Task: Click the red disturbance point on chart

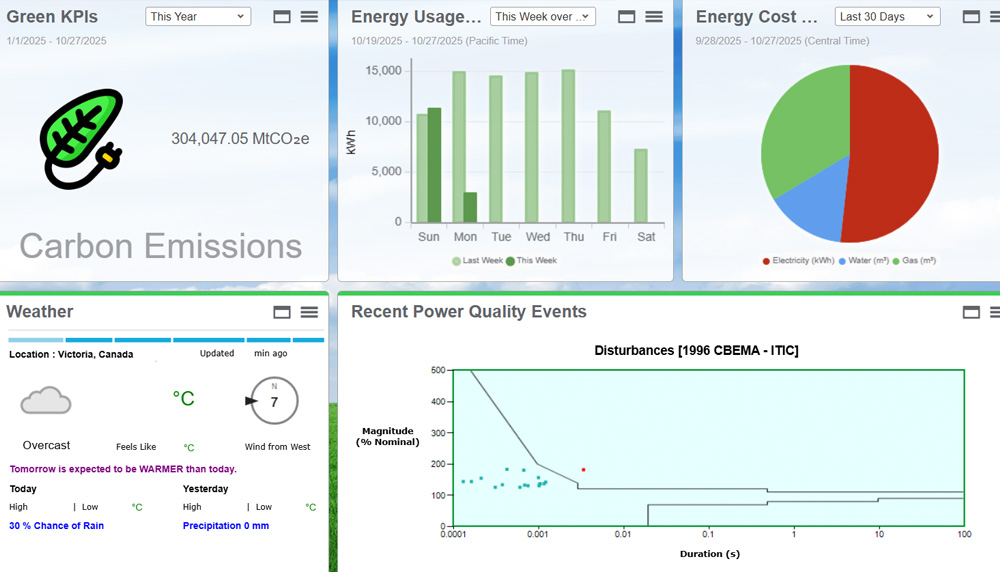Action: pyautogui.click(x=583, y=469)
